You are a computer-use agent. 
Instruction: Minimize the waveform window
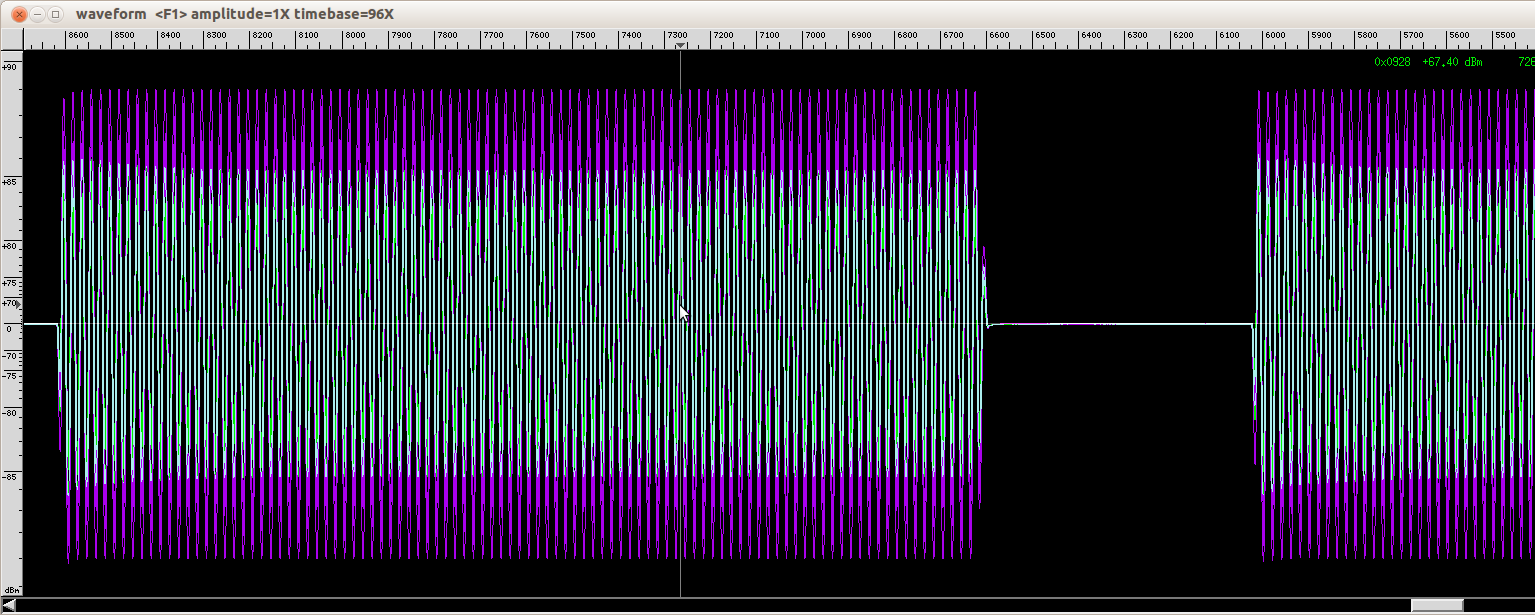[36, 14]
